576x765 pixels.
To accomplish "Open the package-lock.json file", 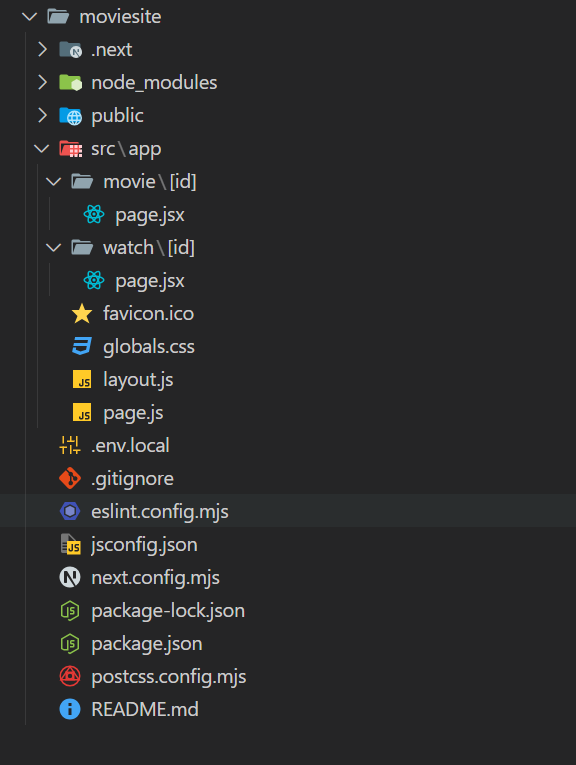I will pyautogui.click(x=168, y=611).
